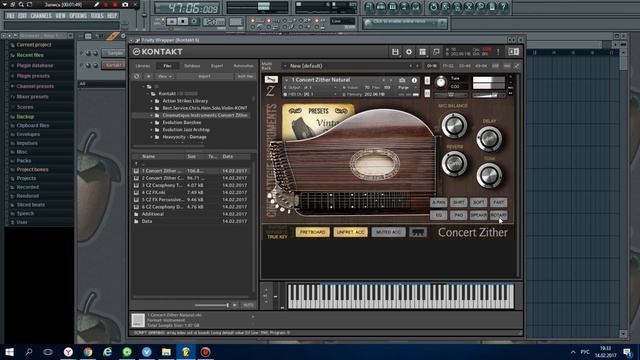Switch to the Expert tab
Screen dimensions: 640x360
(217, 66)
